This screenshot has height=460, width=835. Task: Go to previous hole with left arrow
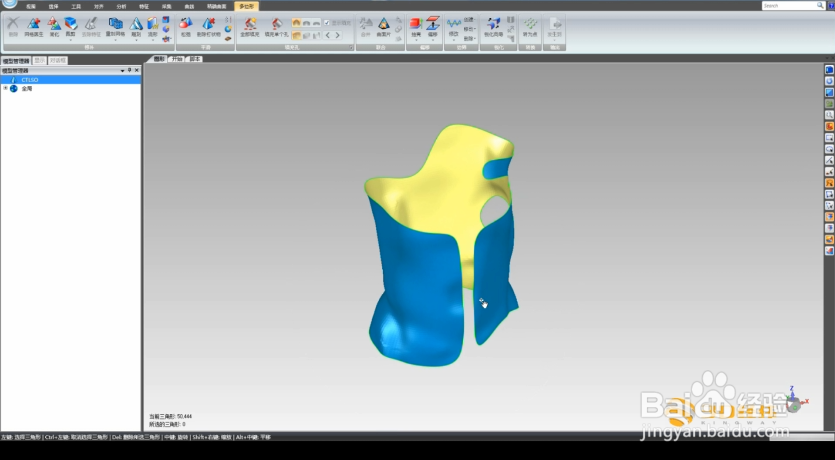(x=328, y=35)
